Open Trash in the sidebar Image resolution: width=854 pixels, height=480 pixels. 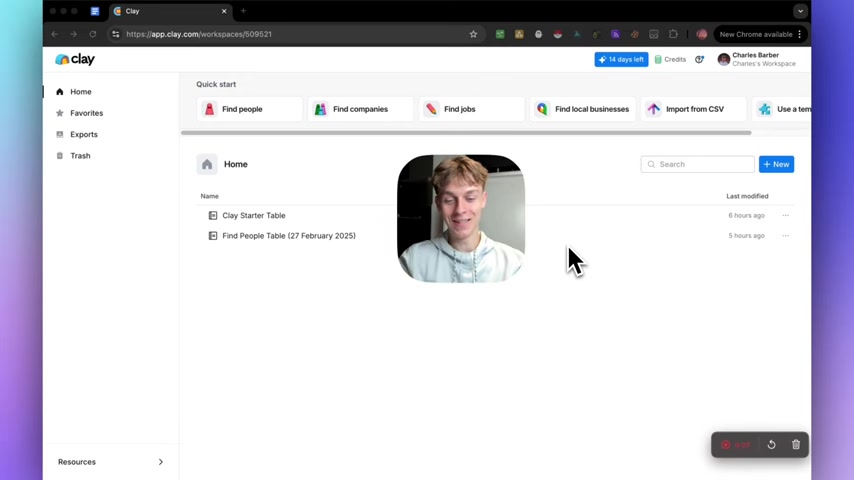(x=80, y=155)
